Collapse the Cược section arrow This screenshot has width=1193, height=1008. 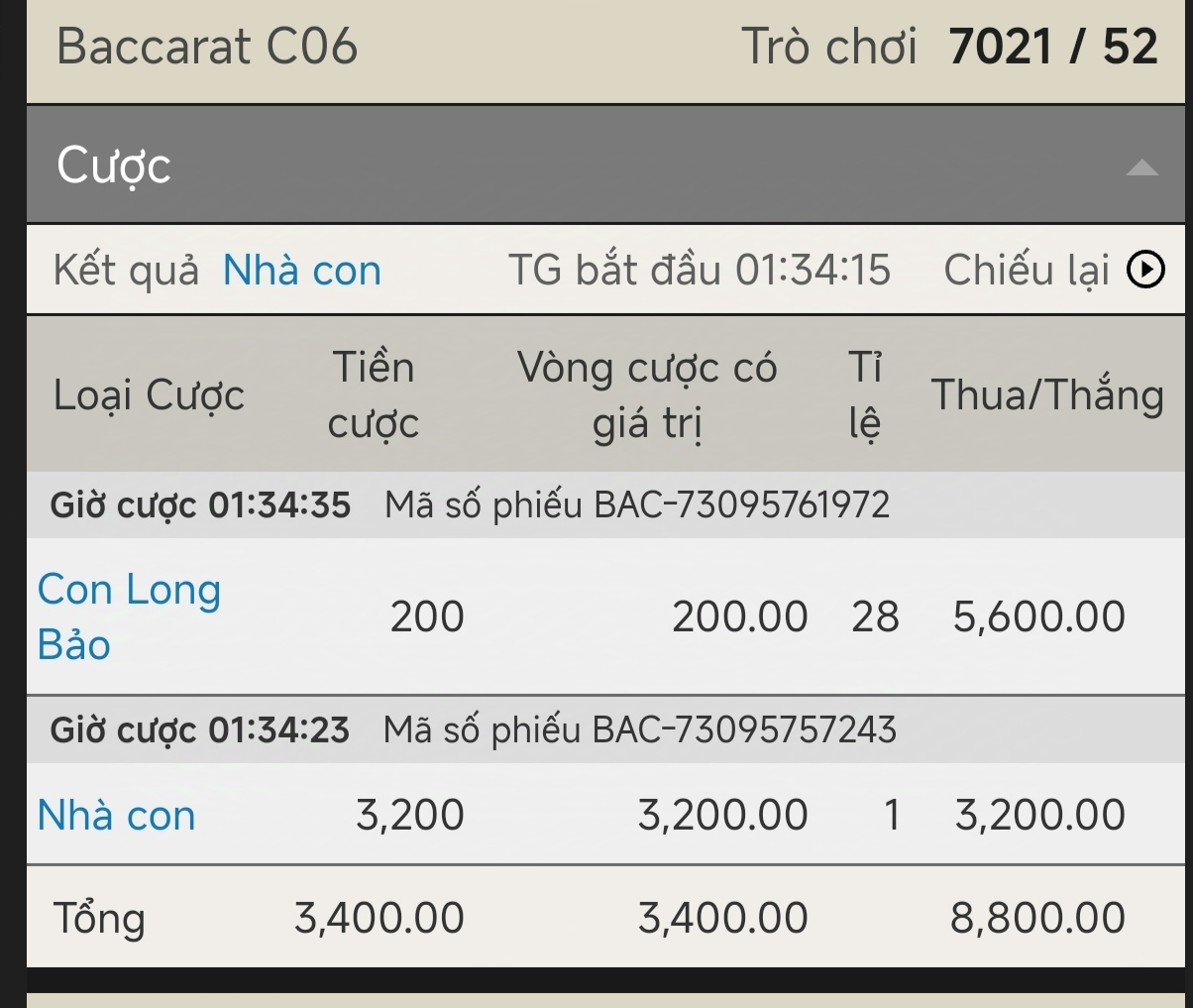[x=1141, y=168]
